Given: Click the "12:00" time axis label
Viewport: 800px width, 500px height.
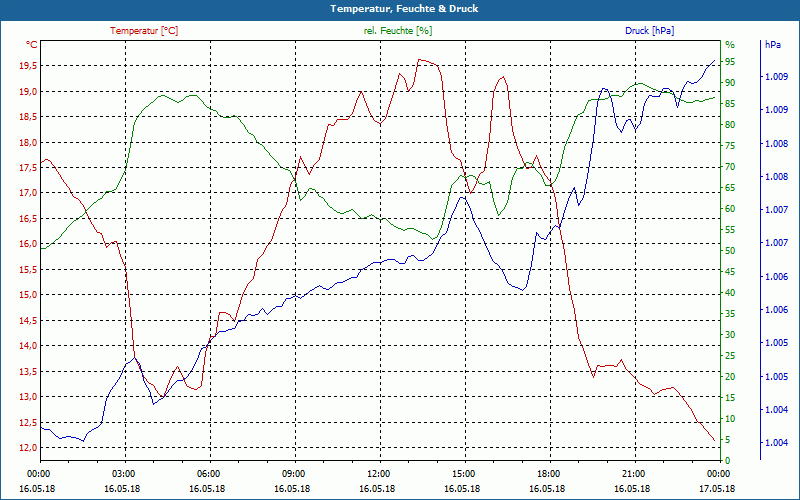Looking at the screenshot, I should (x=378, y=473).
